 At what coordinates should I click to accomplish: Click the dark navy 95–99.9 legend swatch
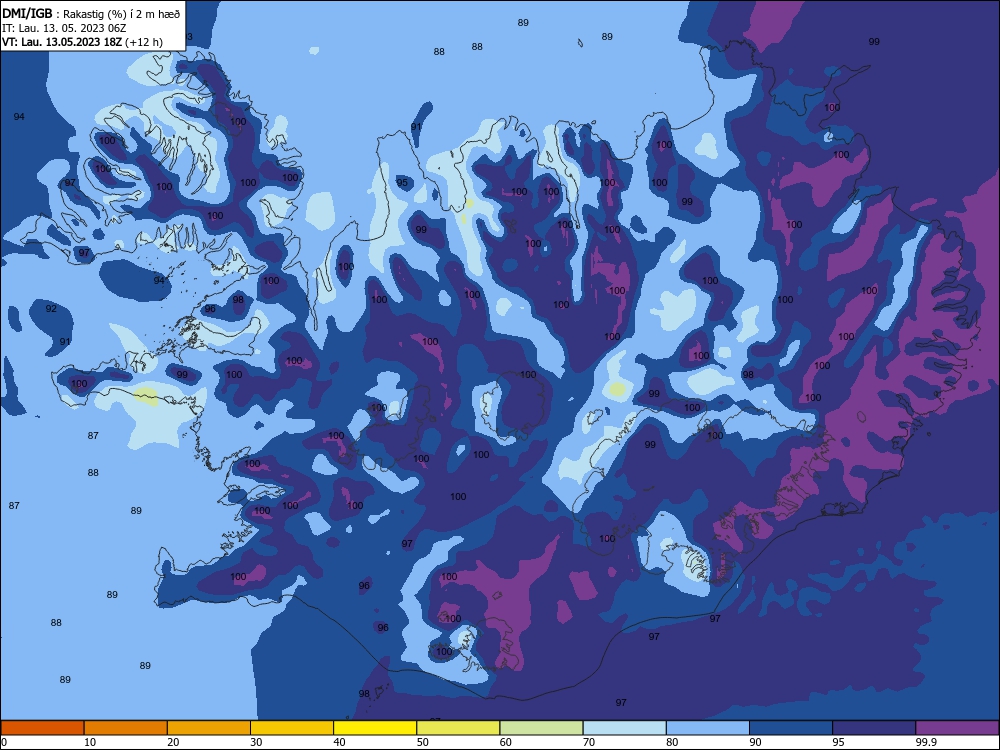pos(874,728)
